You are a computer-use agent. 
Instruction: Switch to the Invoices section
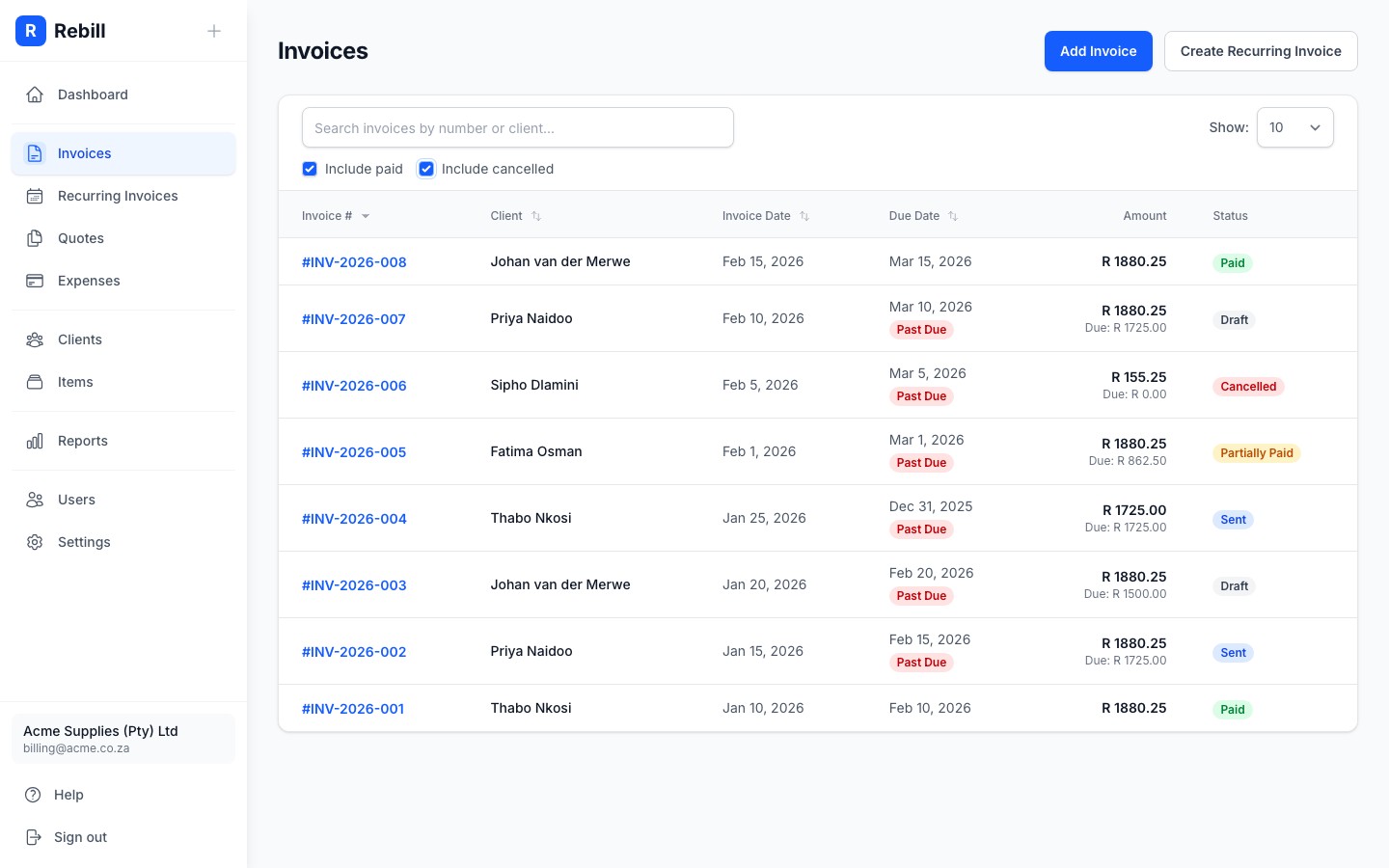coord(84,152)
